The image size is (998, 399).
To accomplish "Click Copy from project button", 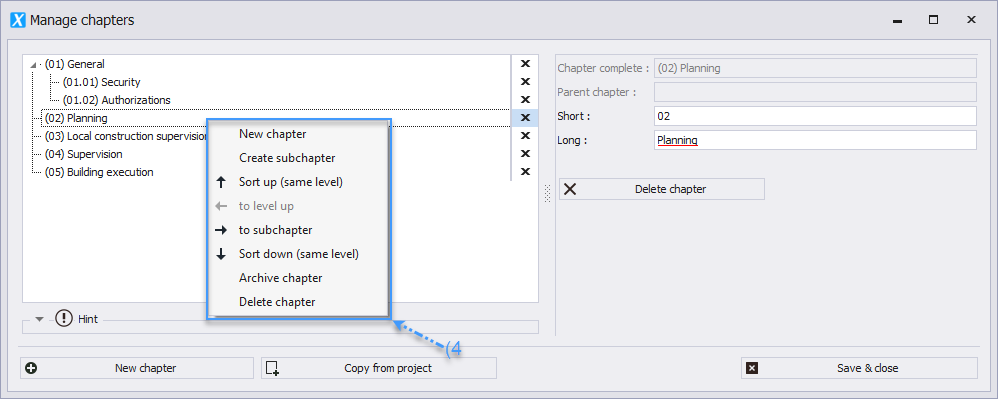I will click(379, 368).
